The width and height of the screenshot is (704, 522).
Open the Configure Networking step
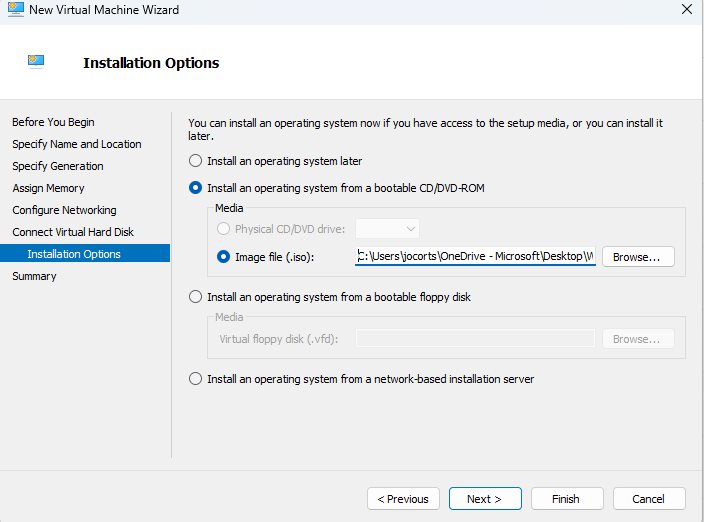coord(64,210)
